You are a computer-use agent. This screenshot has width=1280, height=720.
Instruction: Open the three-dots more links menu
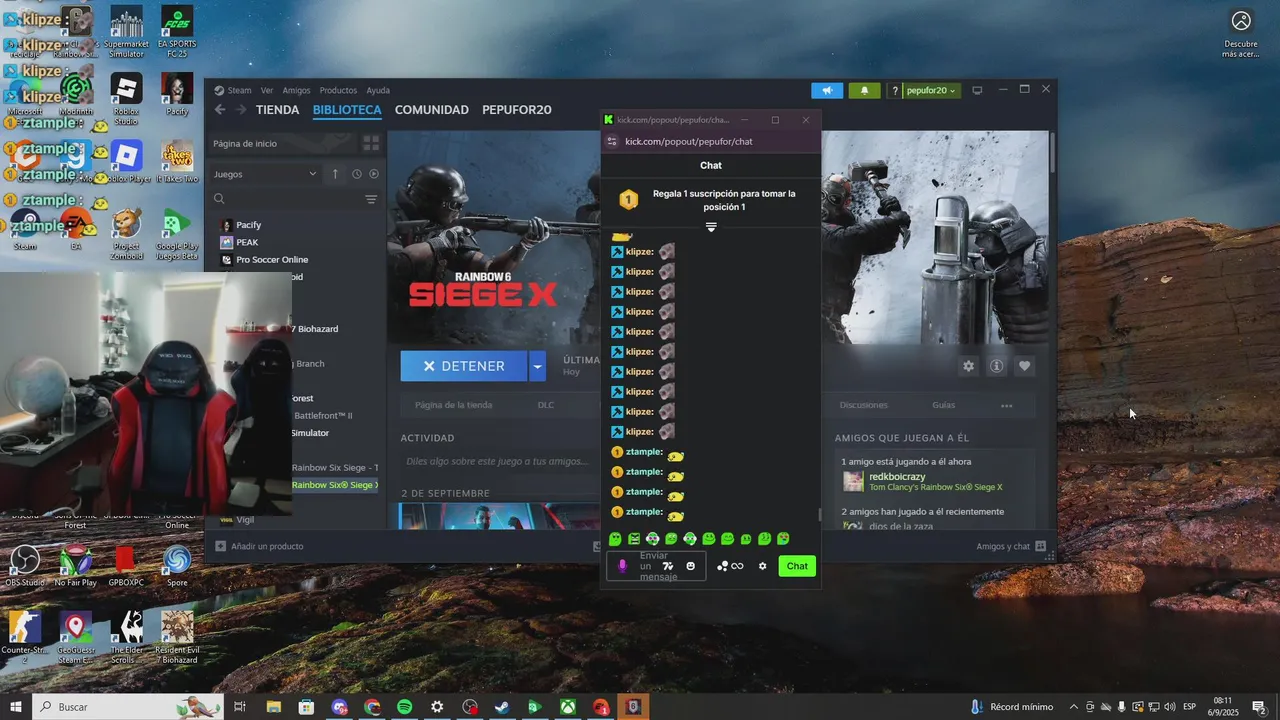point(1007,405)
